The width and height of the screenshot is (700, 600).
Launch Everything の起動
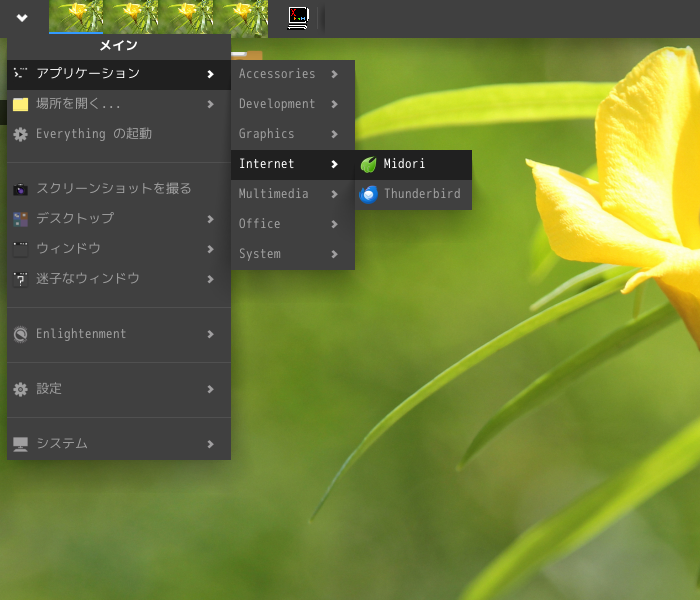(119, 134)
